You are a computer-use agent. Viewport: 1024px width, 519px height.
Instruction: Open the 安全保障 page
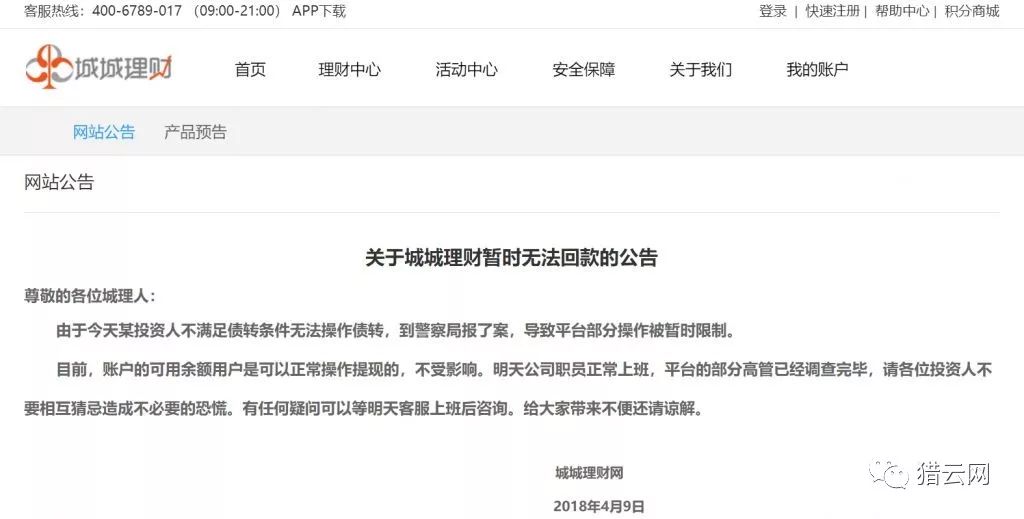(x=584, y=69)
